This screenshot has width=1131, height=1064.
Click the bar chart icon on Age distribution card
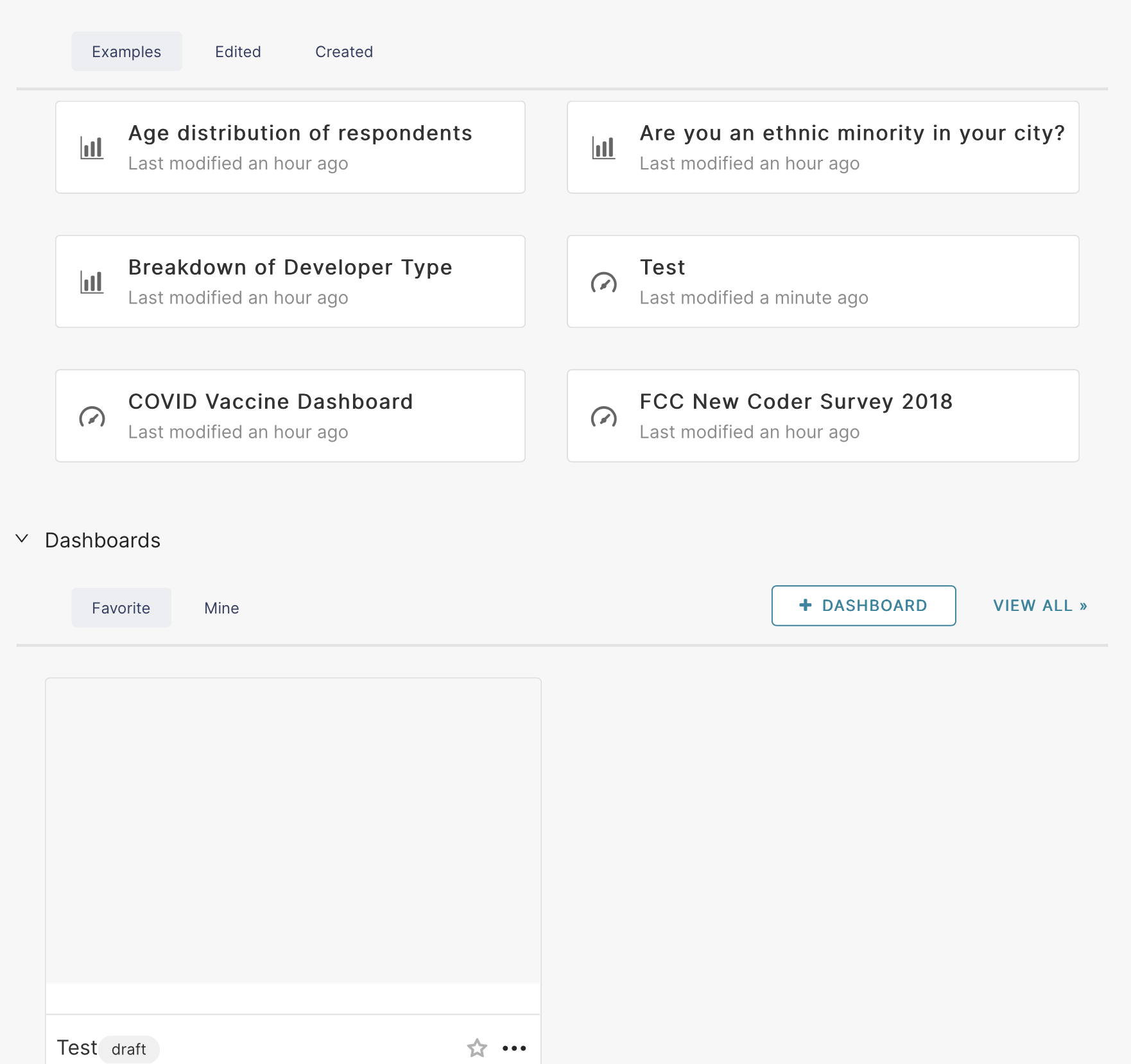point(92,147)
